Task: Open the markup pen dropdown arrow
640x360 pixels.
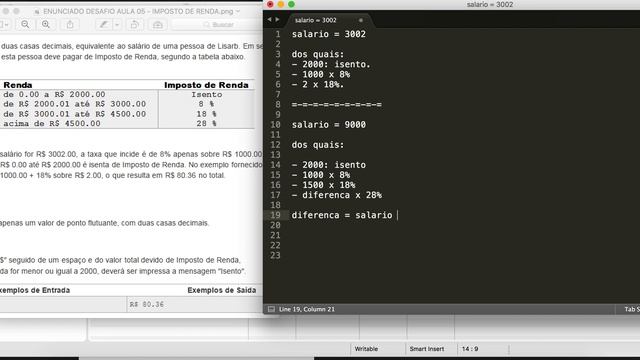Action: click(117, 24)
